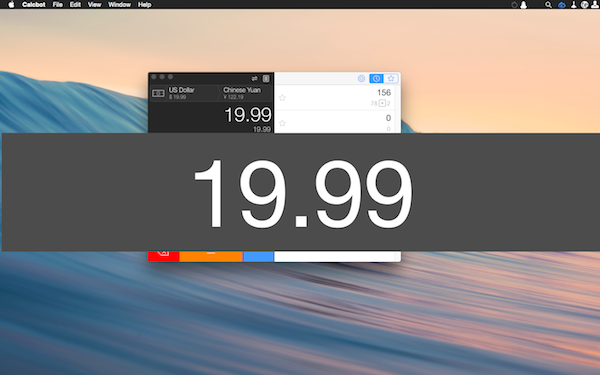
Task: Open the File menu
Action: [x=57, y=5]
